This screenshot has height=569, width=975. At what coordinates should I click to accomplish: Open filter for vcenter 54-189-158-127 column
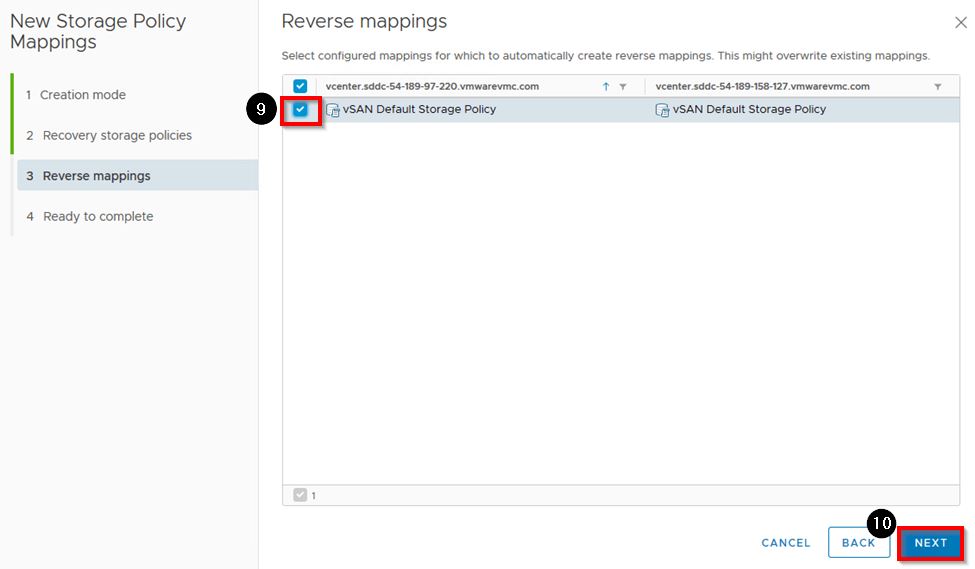pyautogui.click(x=938, y=86)
